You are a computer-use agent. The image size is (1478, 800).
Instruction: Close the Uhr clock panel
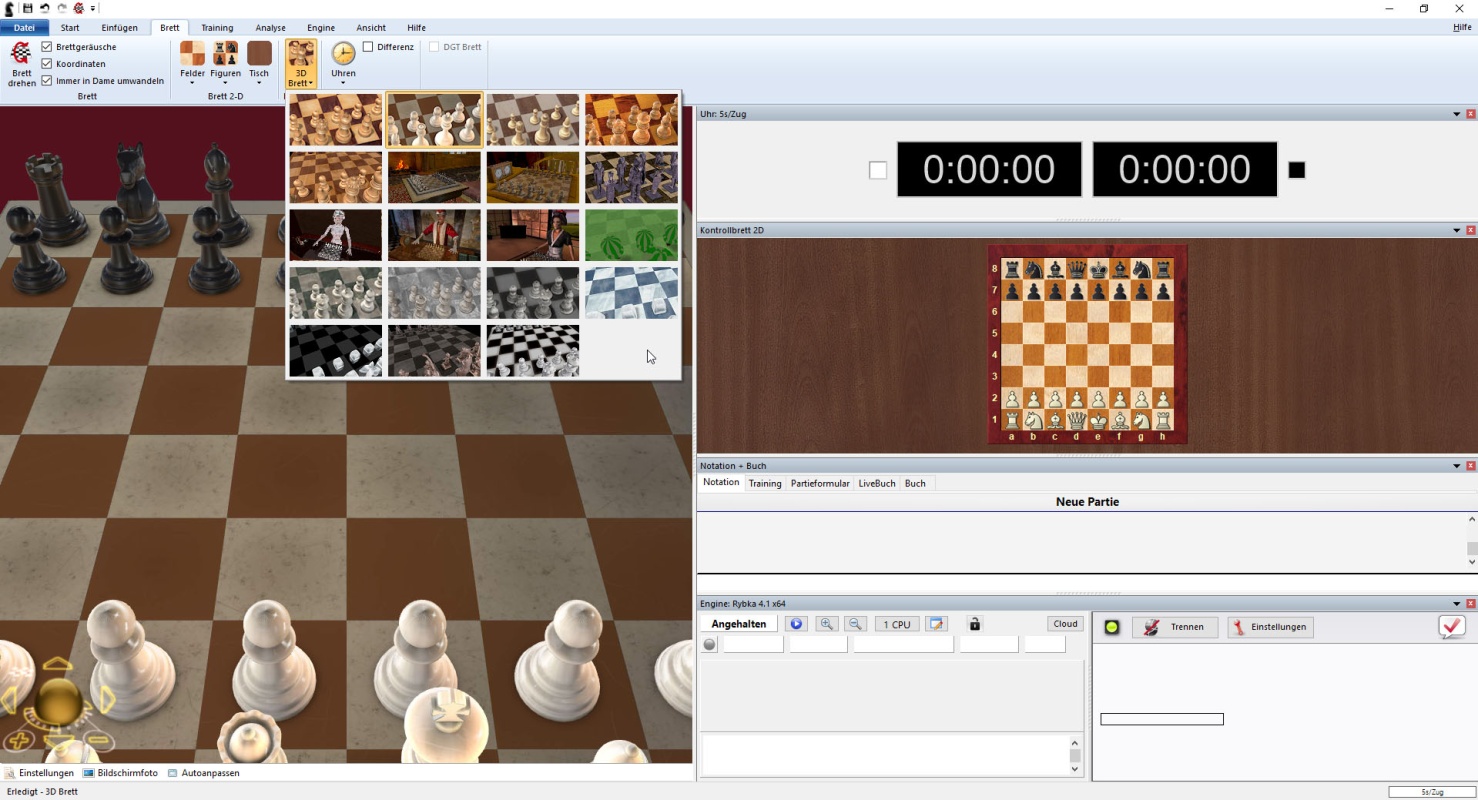(x=1470, y=114)
